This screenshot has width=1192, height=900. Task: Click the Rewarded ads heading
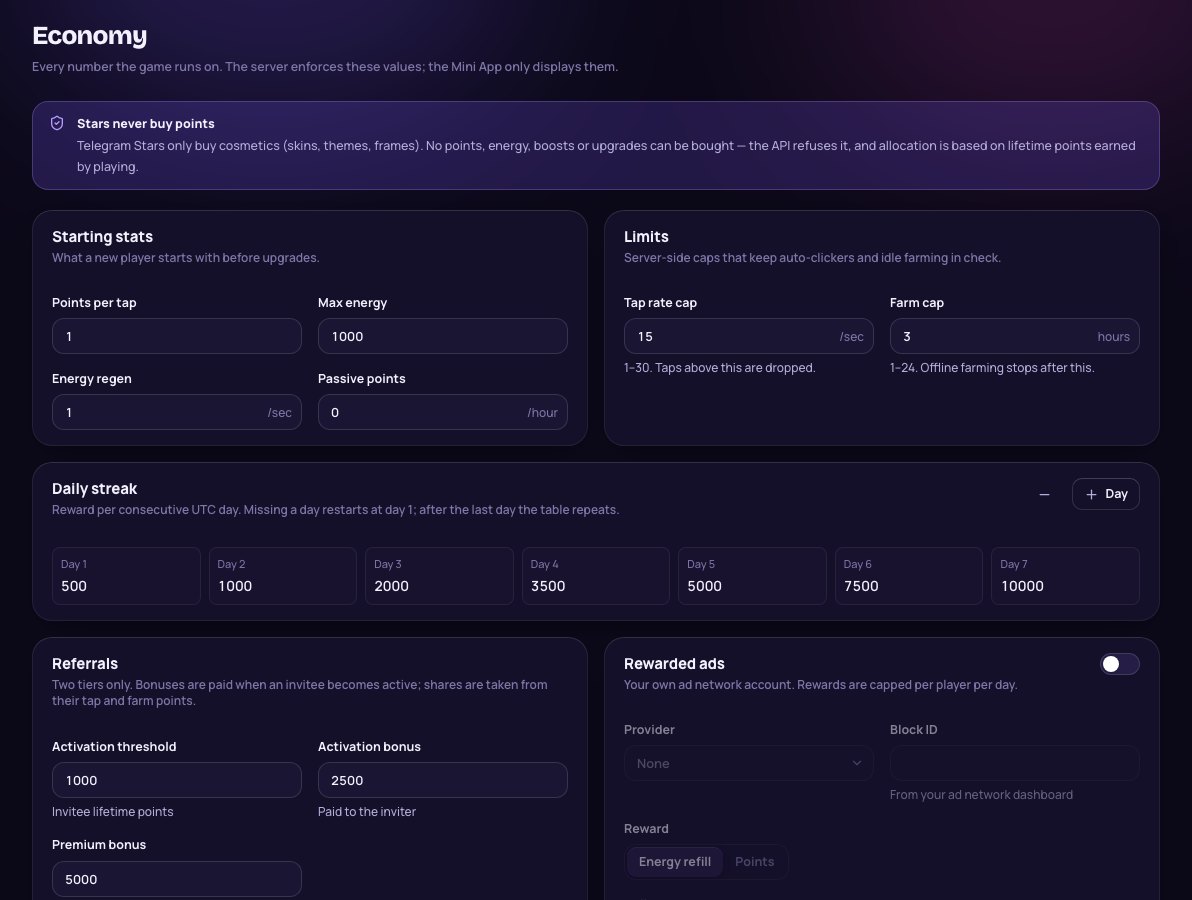(x=674, y=664)
